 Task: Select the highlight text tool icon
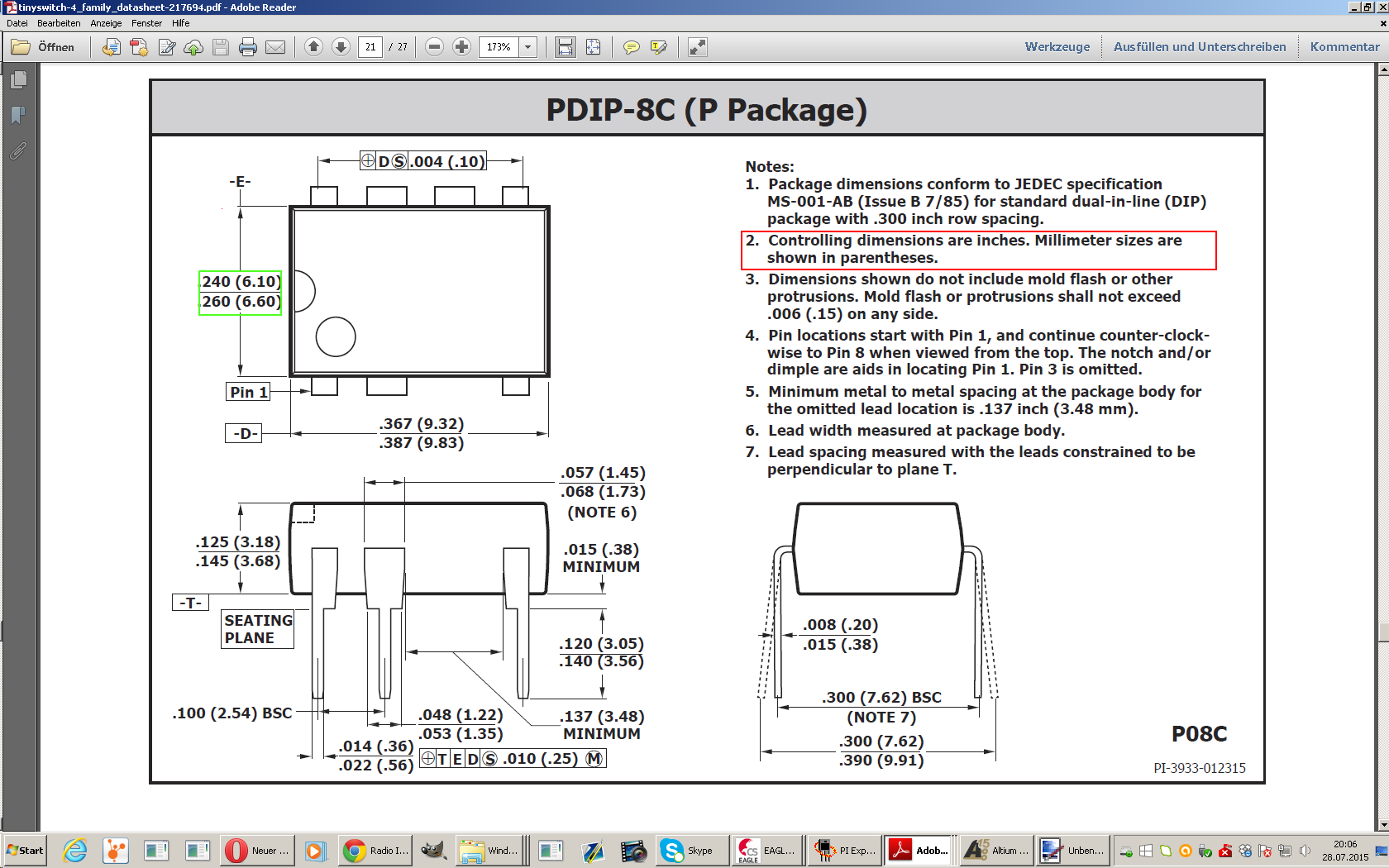click(x=658, y=47)
